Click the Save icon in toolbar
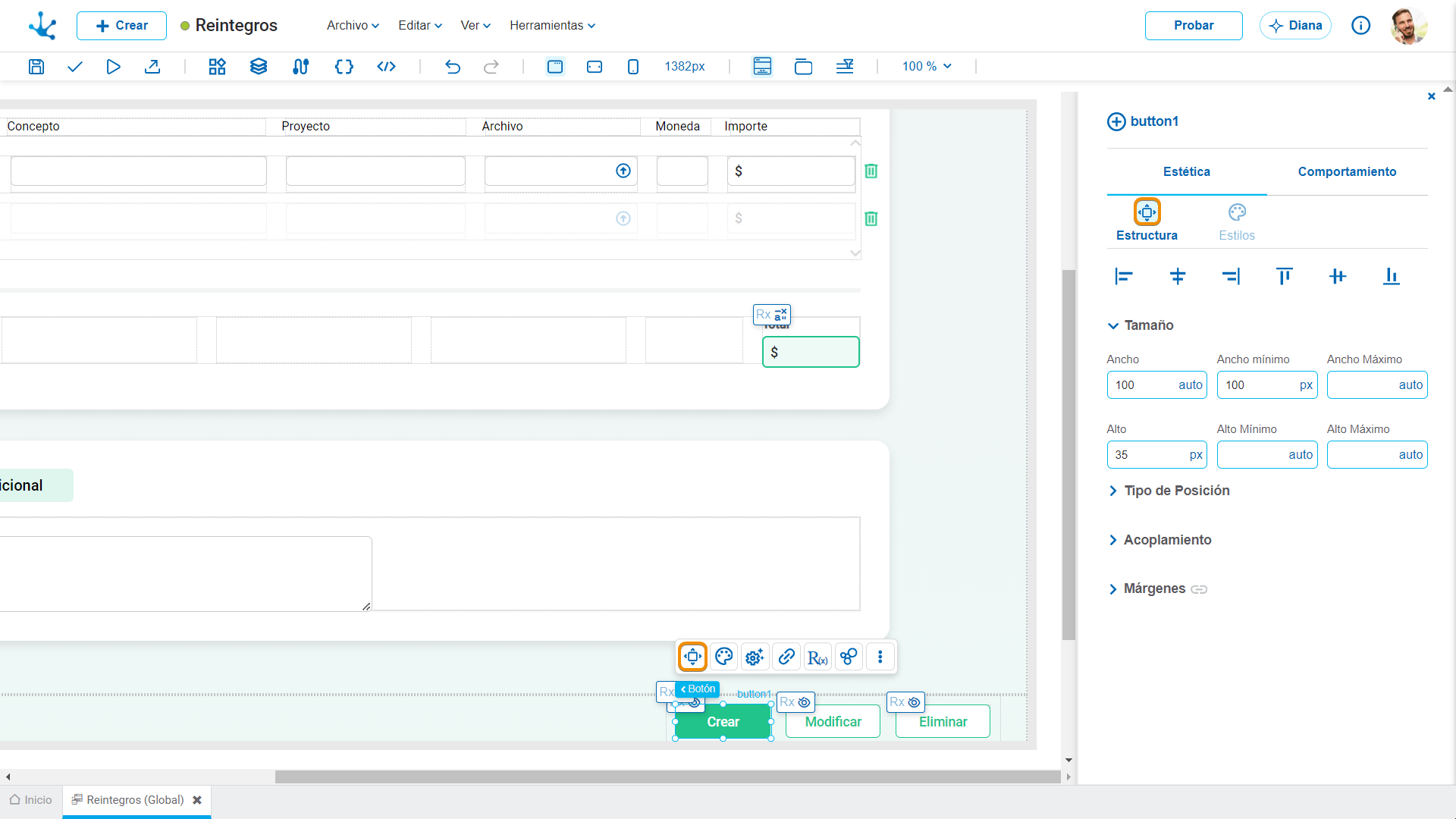This screenshot has height=819, width=1456. coord(36,67)
